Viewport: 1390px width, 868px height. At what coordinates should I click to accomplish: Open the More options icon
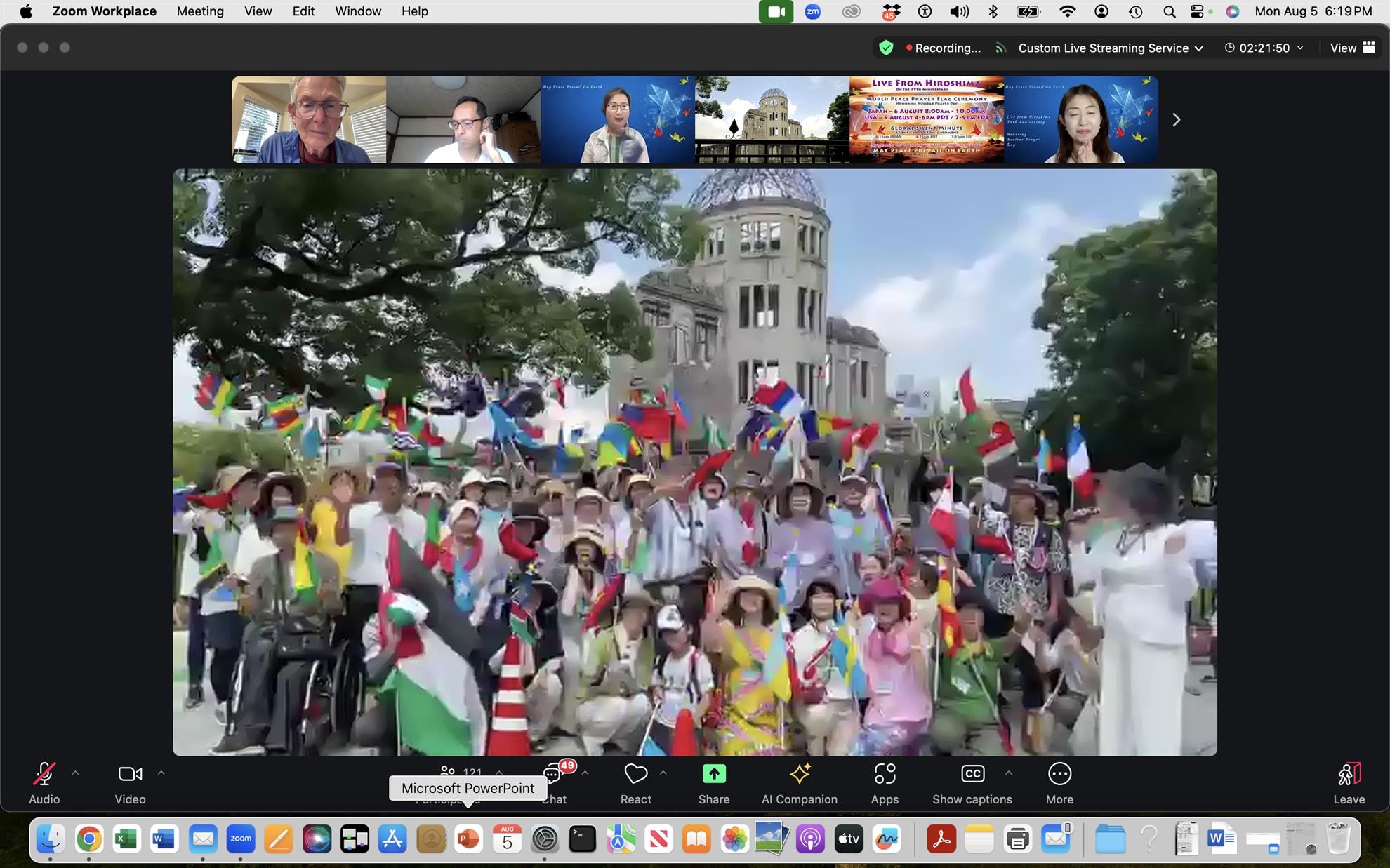[1059, 774]
